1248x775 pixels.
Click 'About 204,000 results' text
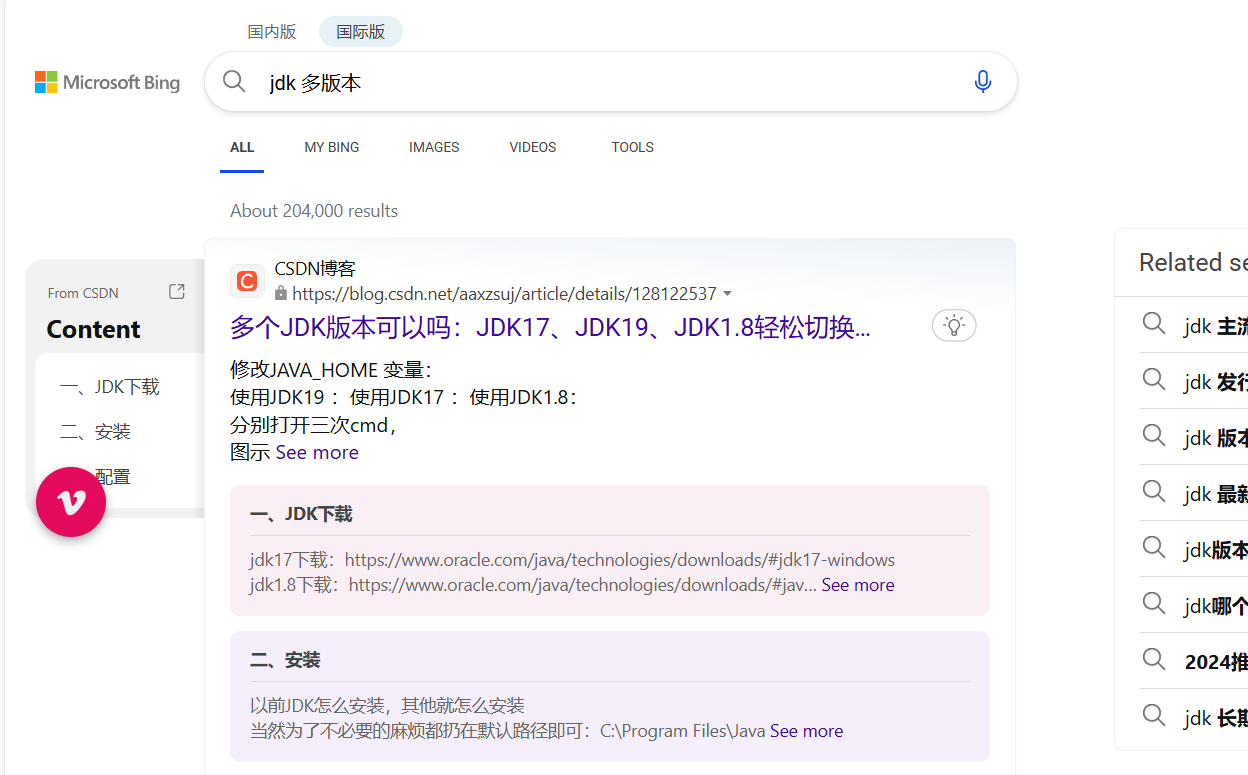click(x=314, y=211)
